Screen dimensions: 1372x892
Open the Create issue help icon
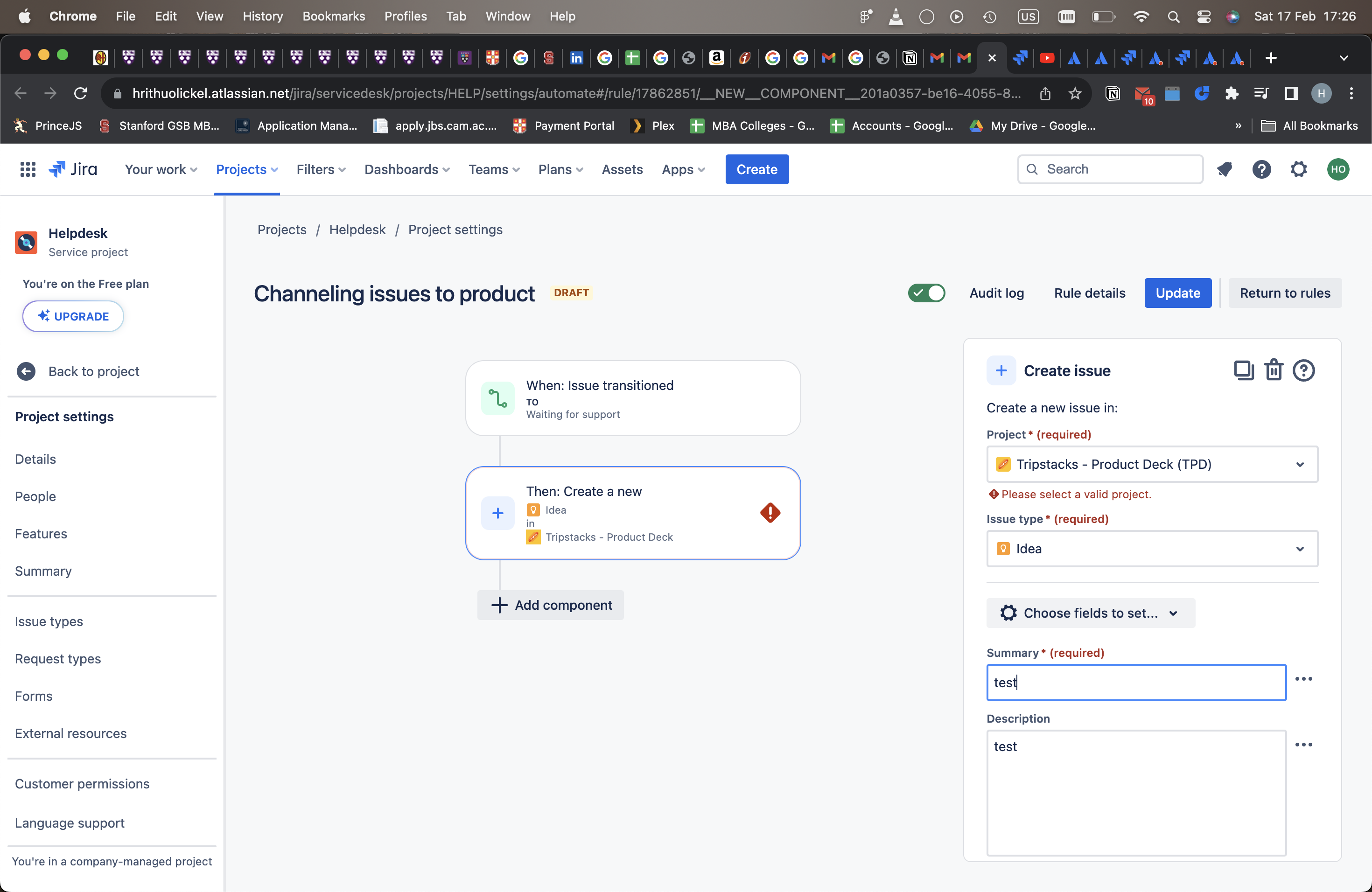(1303, 370)
